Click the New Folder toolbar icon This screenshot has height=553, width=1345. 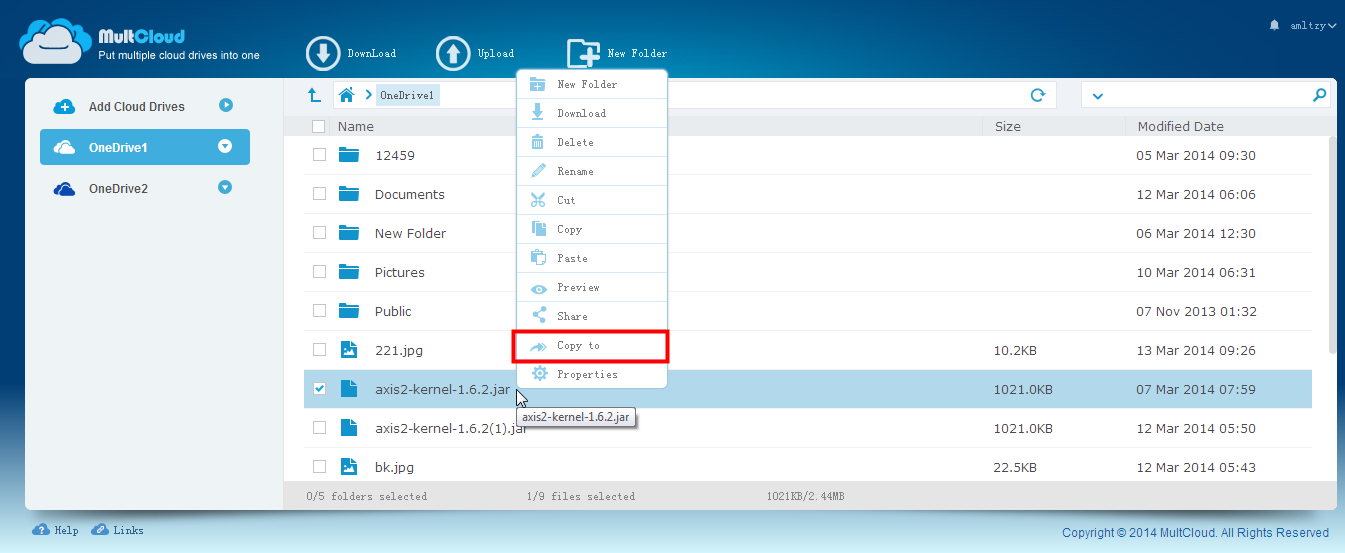(583, 54)
